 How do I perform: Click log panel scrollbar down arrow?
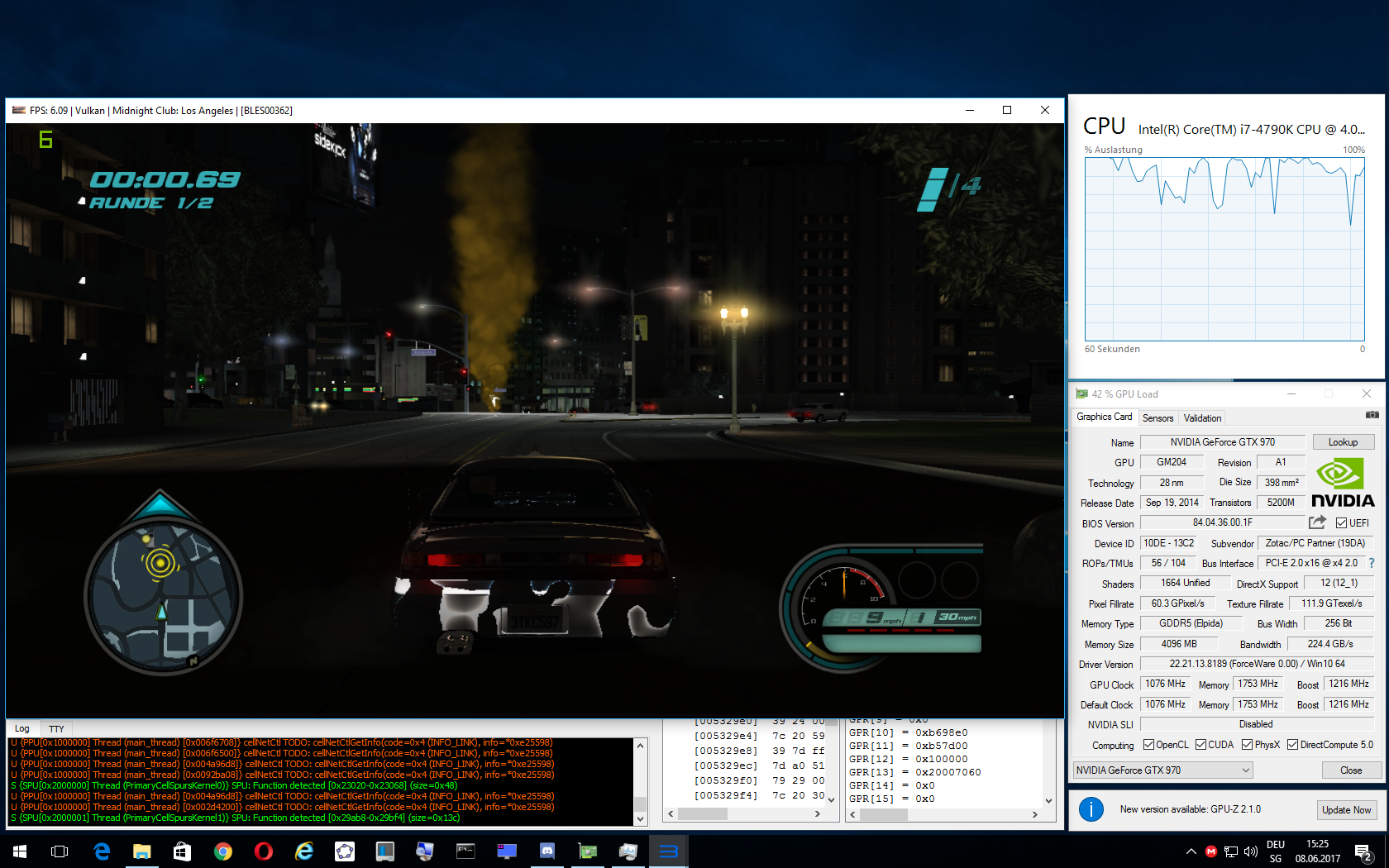[x=640, y=818]
